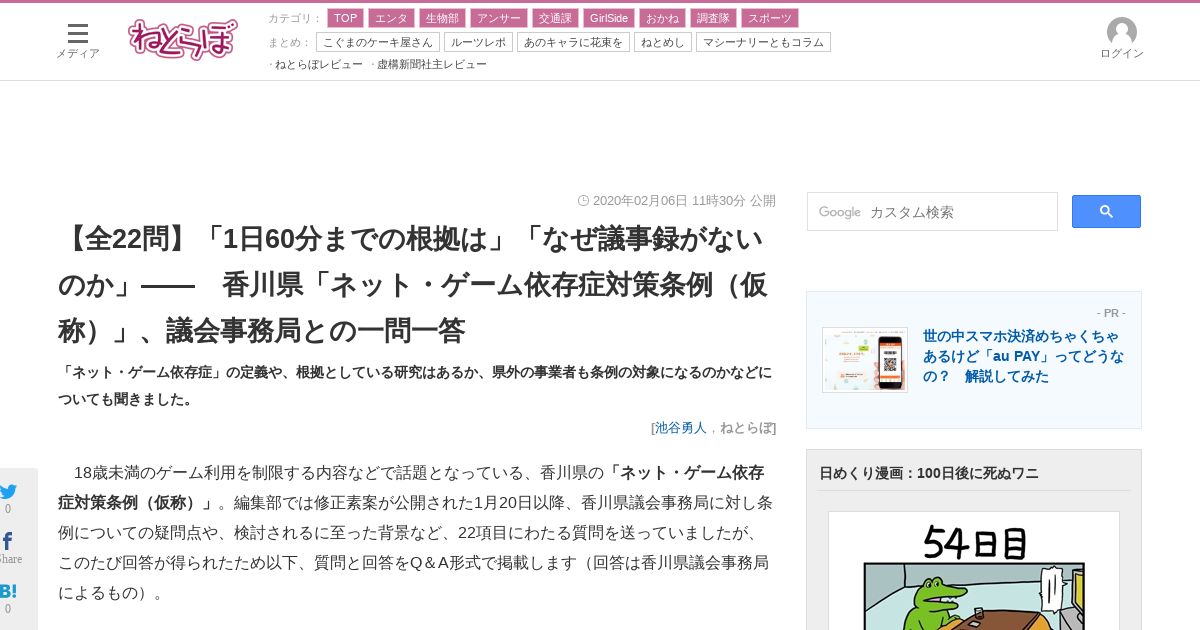
Task: Open あのキャラに花束を summary link
Action: point(573,42)
